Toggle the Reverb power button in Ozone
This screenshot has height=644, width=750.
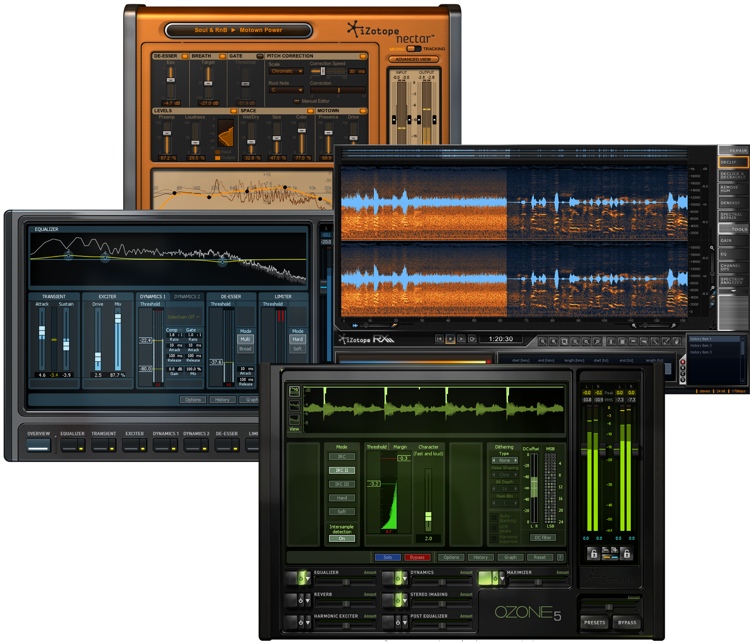pyautogui.click(x=300, y=600)
